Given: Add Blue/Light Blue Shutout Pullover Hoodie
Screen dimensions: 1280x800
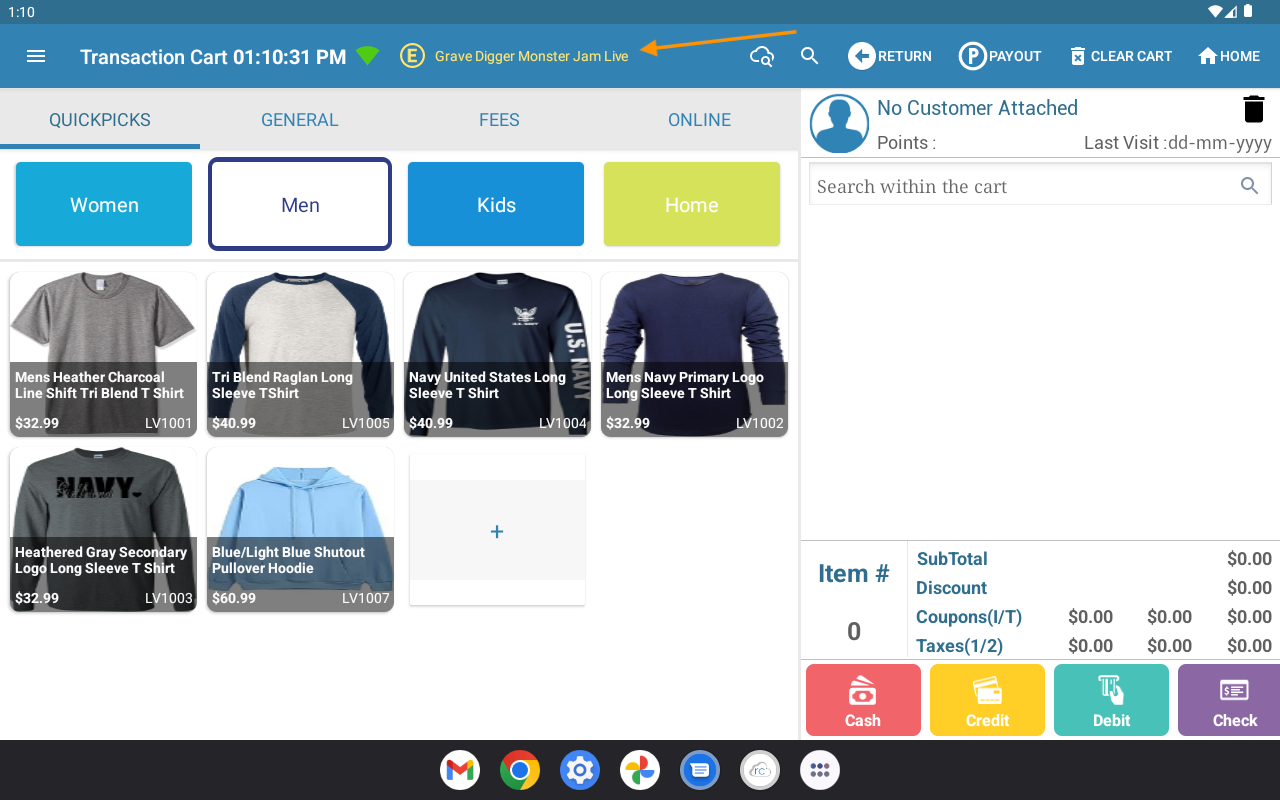Looking at the screenshot, I should point(300,530).
